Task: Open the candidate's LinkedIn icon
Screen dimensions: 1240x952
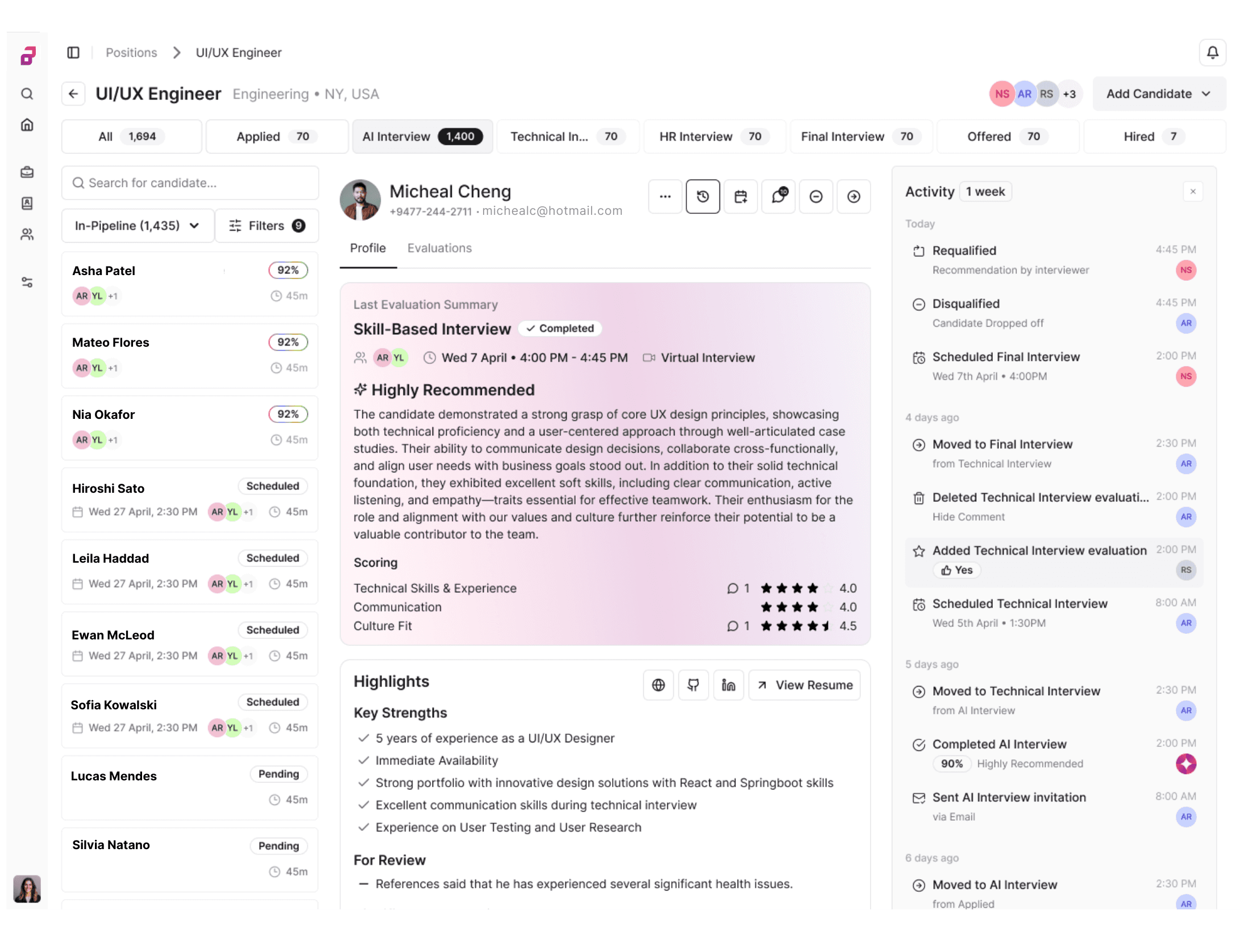Action: coord(729,685)
